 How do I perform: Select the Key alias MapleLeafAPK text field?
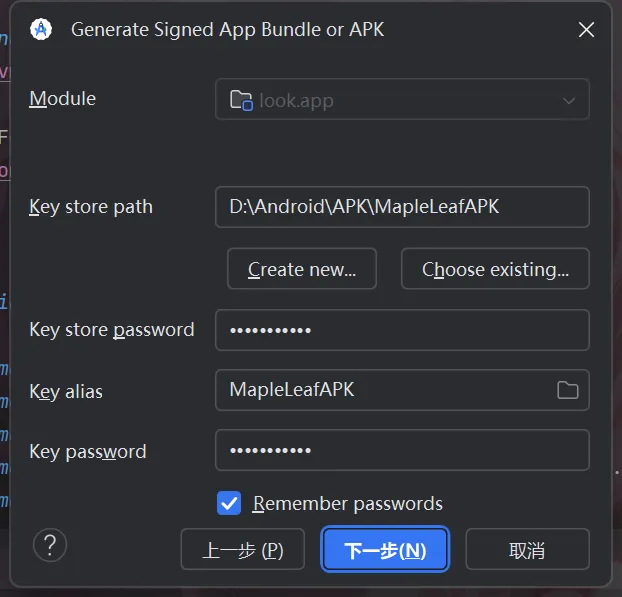pyautogui.click(x=385, y=390)
